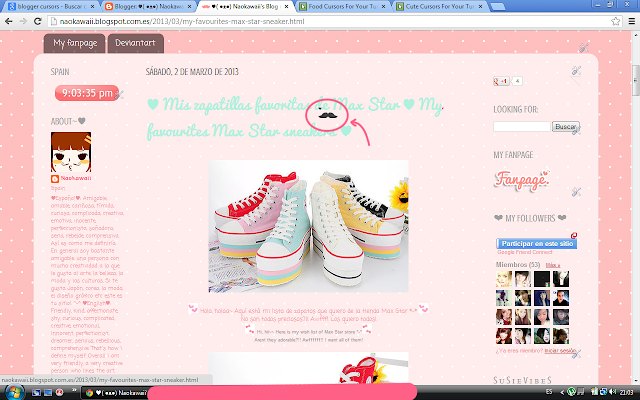Click the 'Looking for' search field
The height and width of the screenshot is (400, 640).
tap(522, 127)
